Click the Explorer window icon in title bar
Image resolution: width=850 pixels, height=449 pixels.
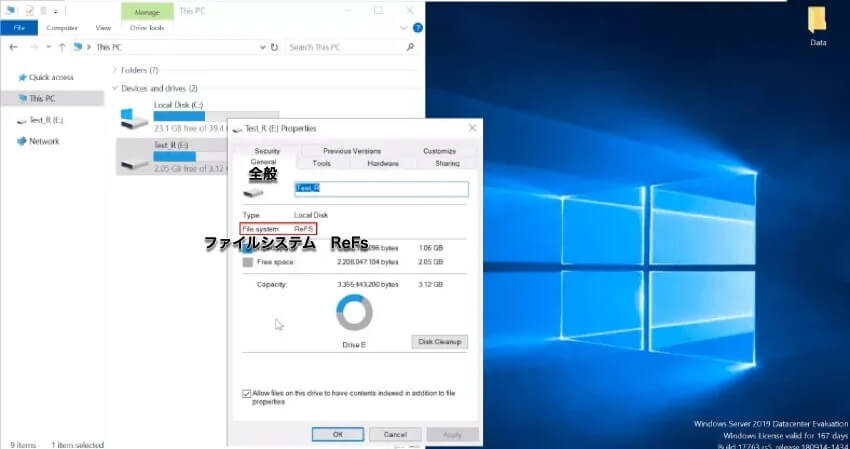pos(10,10)
